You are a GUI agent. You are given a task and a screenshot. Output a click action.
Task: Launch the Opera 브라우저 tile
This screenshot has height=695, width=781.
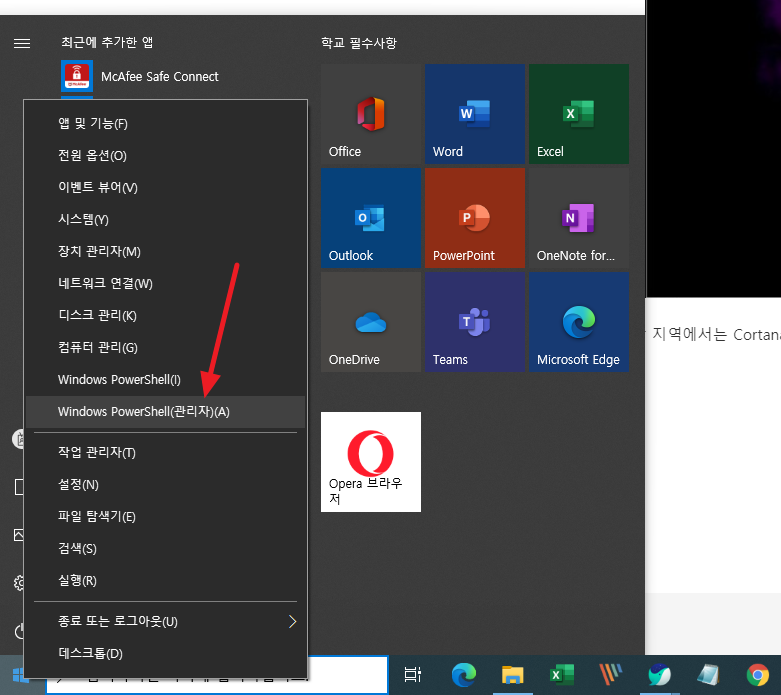(371, 461)
